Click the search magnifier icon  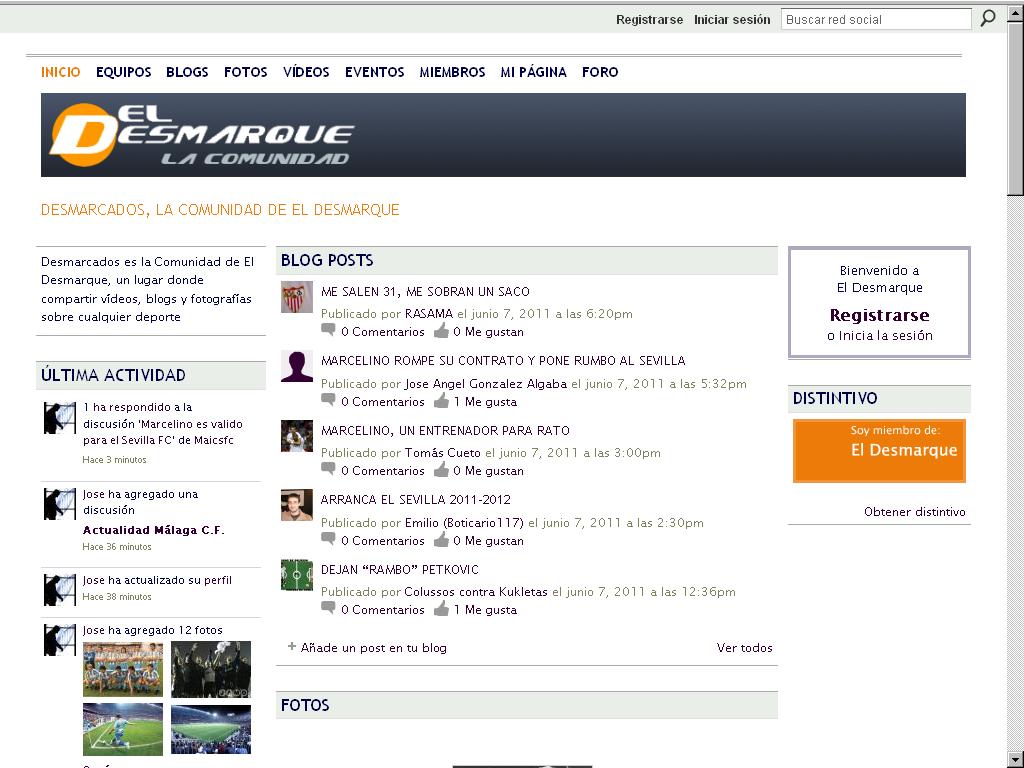[987, 18]
